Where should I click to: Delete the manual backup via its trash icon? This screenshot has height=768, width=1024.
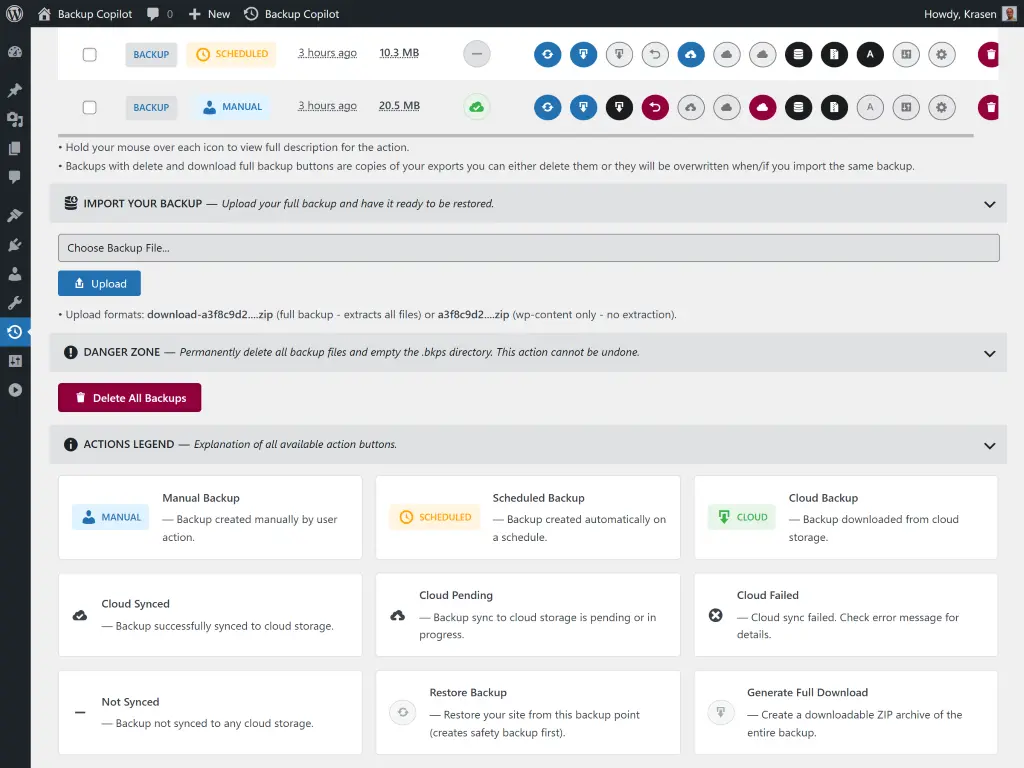click(988, 107)
